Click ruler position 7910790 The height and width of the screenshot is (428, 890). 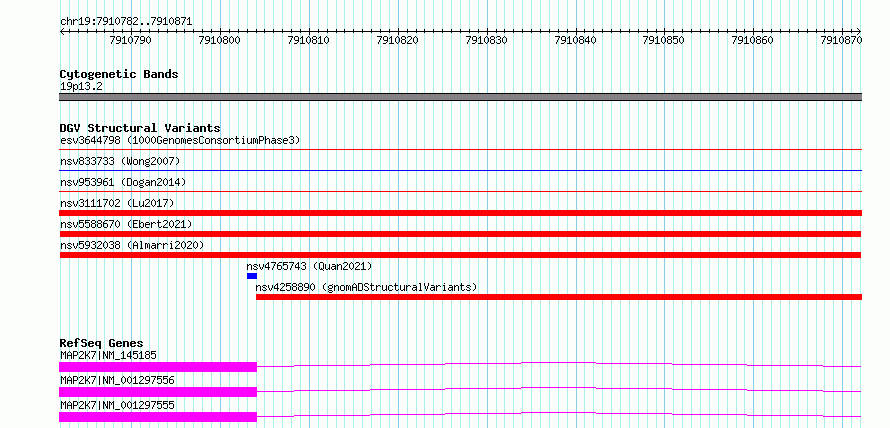[x=131, y=40]
